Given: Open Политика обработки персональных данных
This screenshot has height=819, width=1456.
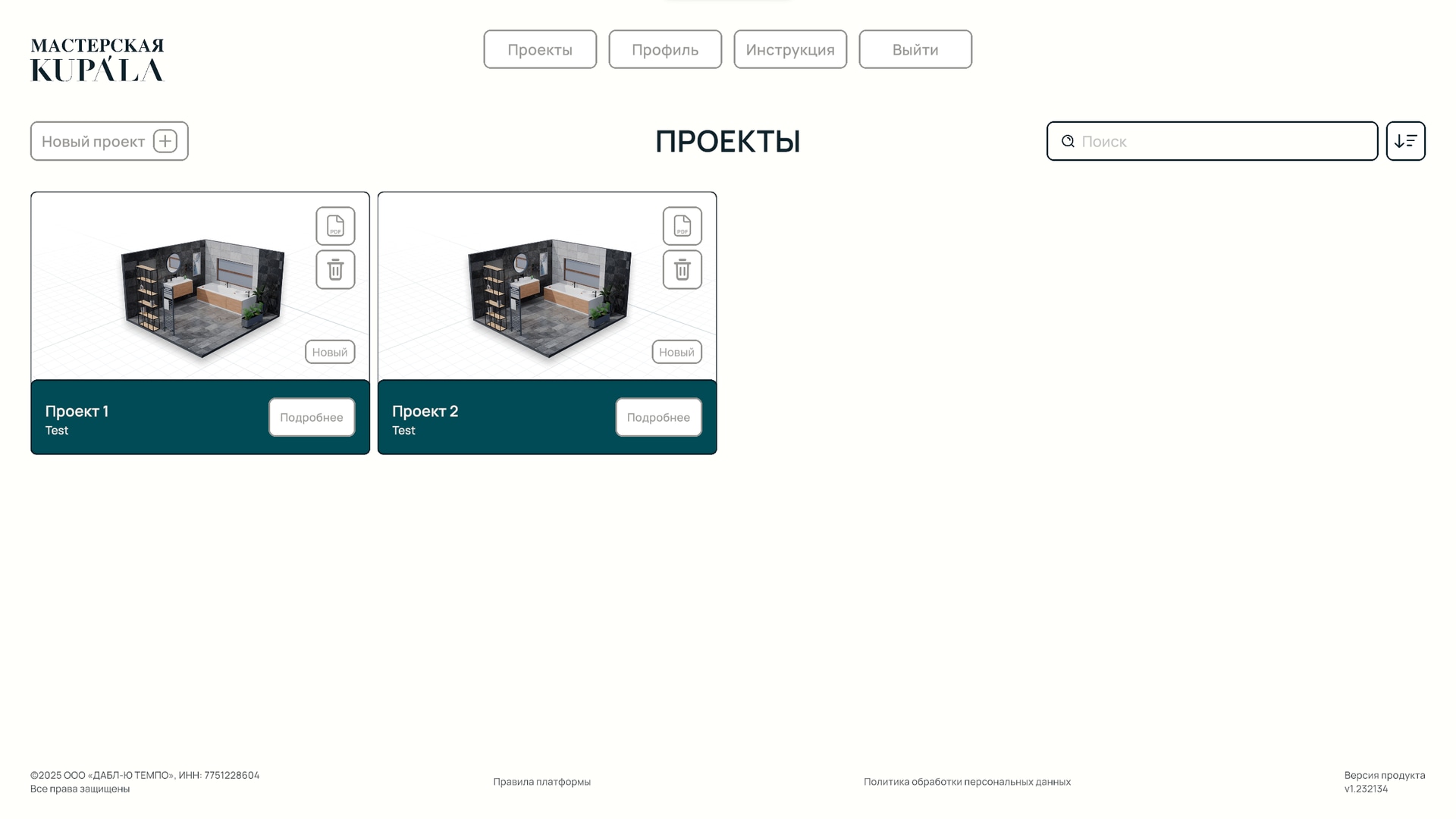Looking at the screenshot, I should click(967, 781).
